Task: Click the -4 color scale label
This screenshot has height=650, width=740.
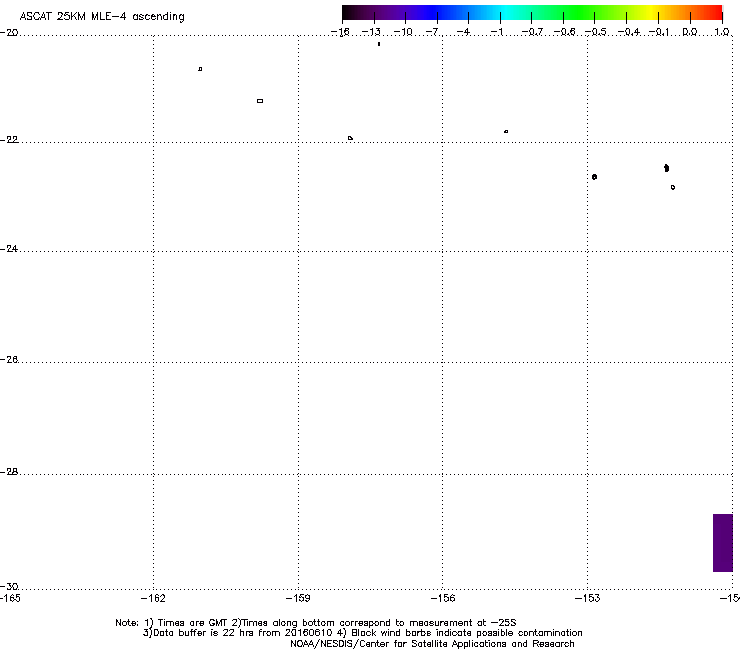Action: click(463, 32)
